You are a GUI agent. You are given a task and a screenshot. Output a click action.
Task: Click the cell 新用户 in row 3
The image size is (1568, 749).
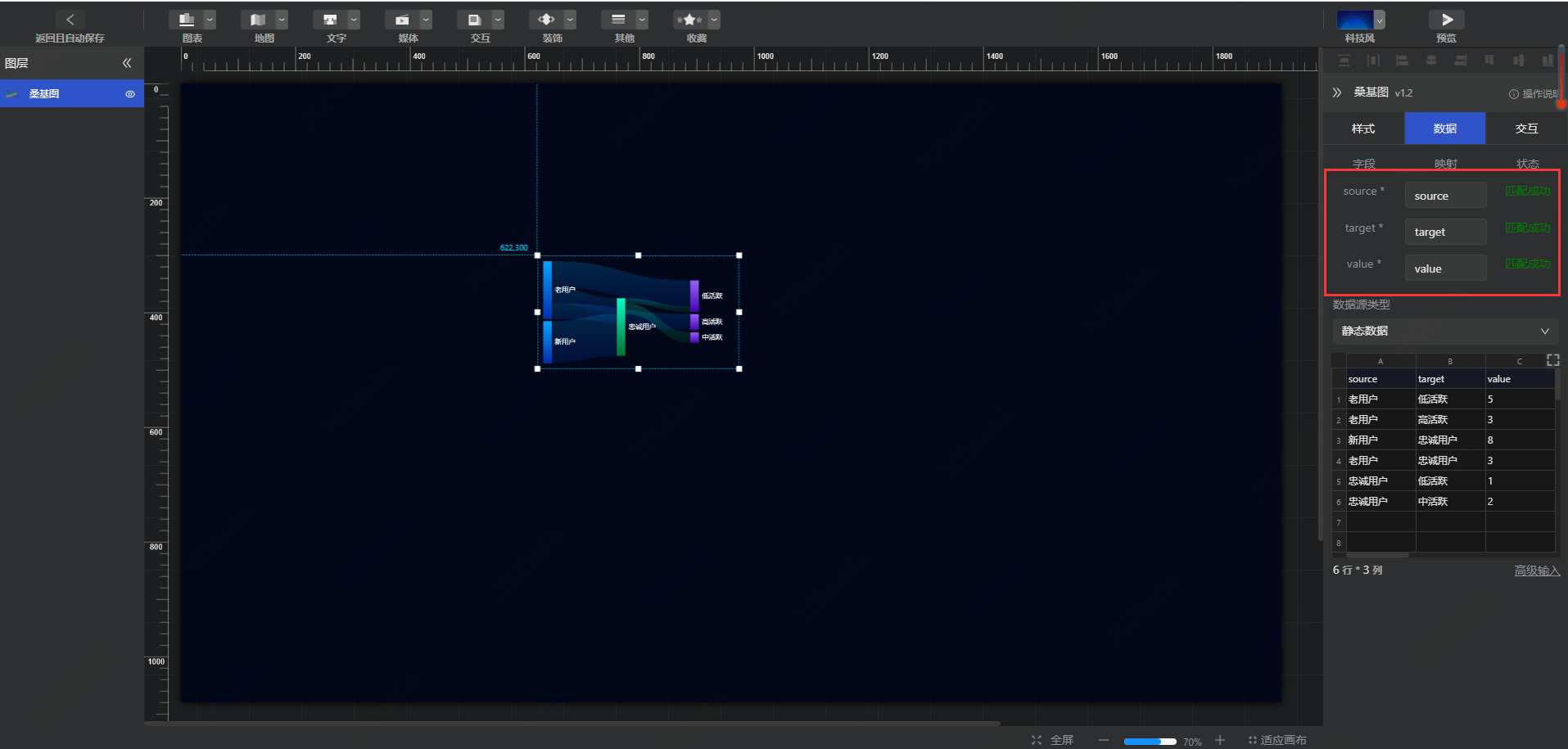point(1380,440)
